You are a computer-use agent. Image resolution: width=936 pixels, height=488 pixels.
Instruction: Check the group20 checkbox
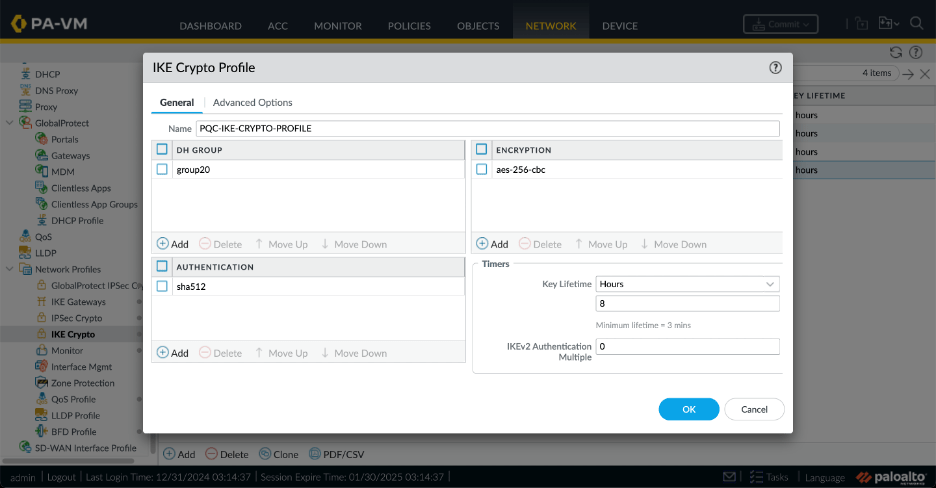point(162,170)
